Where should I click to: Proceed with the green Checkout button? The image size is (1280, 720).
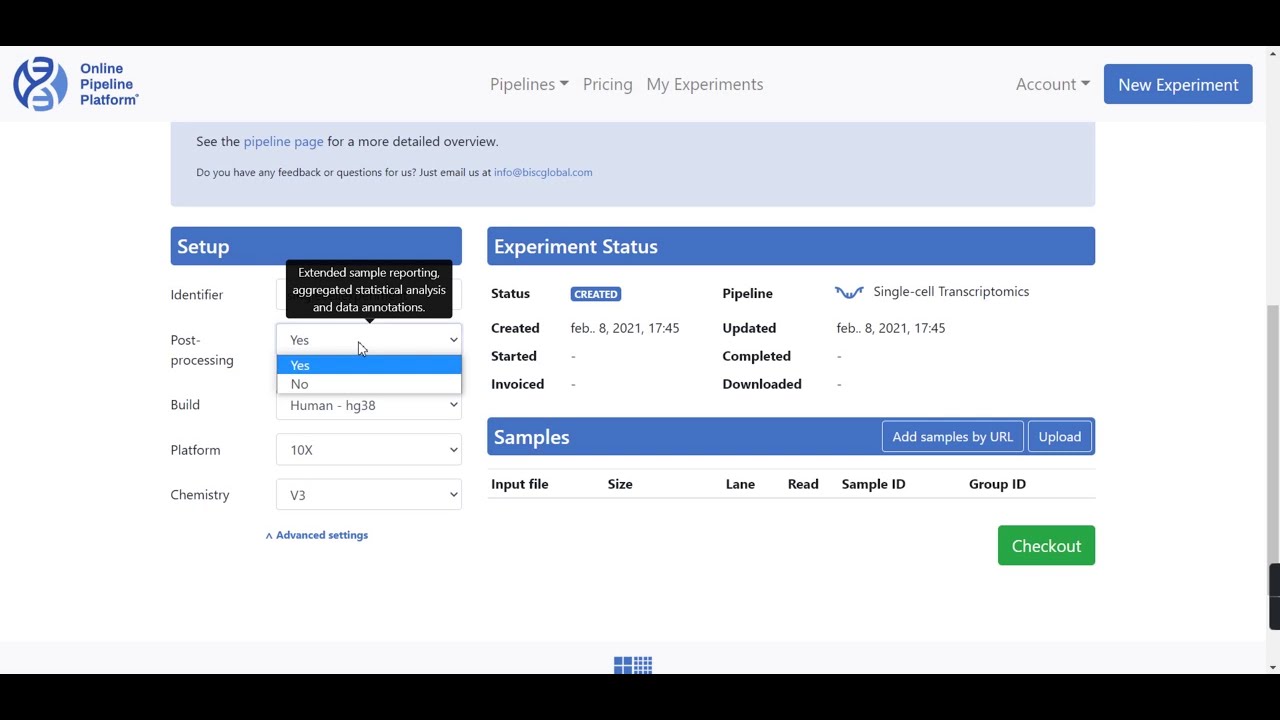click(x=1046, y=546)
